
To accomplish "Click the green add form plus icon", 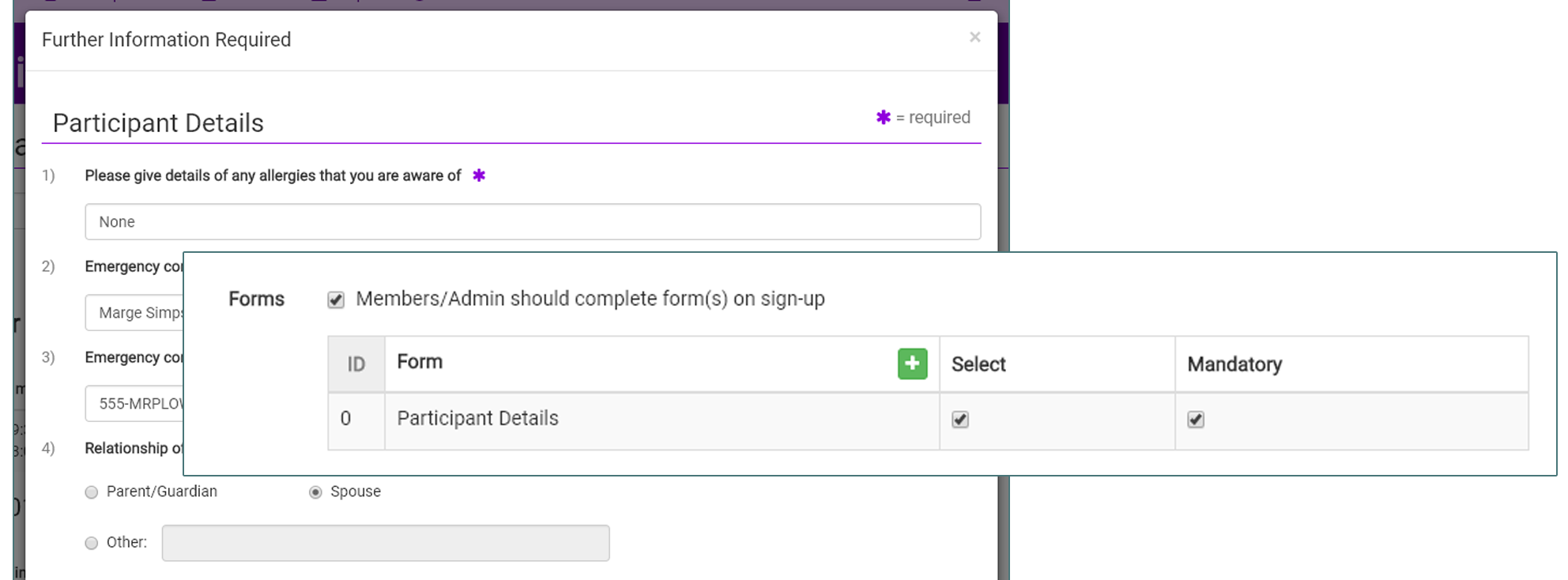I will click(x=912, y=363).
